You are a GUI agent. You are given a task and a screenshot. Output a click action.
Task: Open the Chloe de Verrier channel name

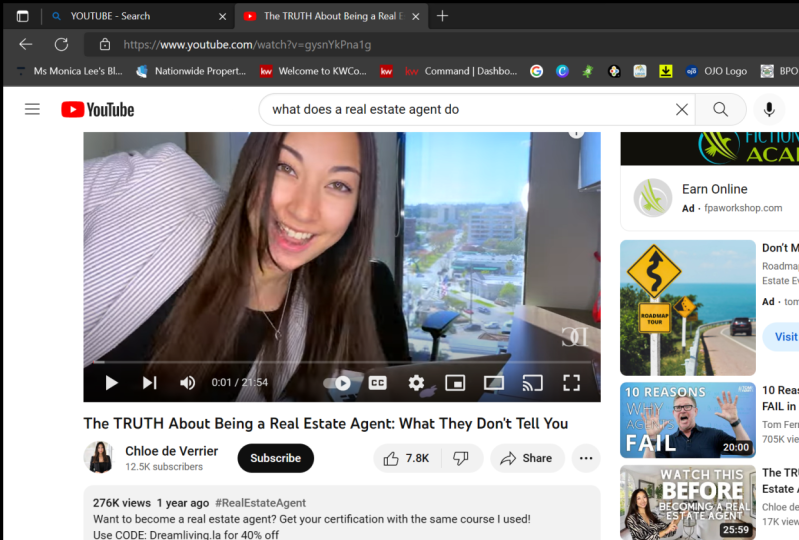point(172,451)
